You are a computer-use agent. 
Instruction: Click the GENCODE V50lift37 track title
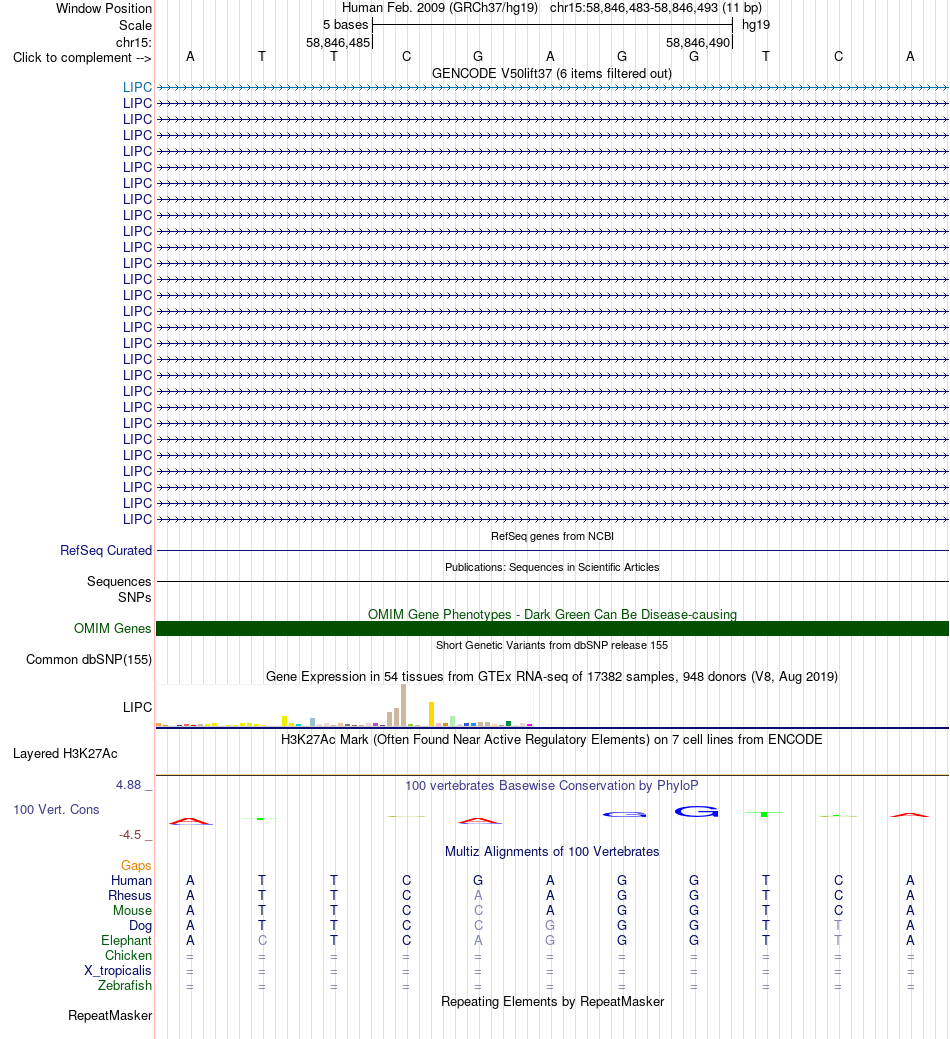552,74
